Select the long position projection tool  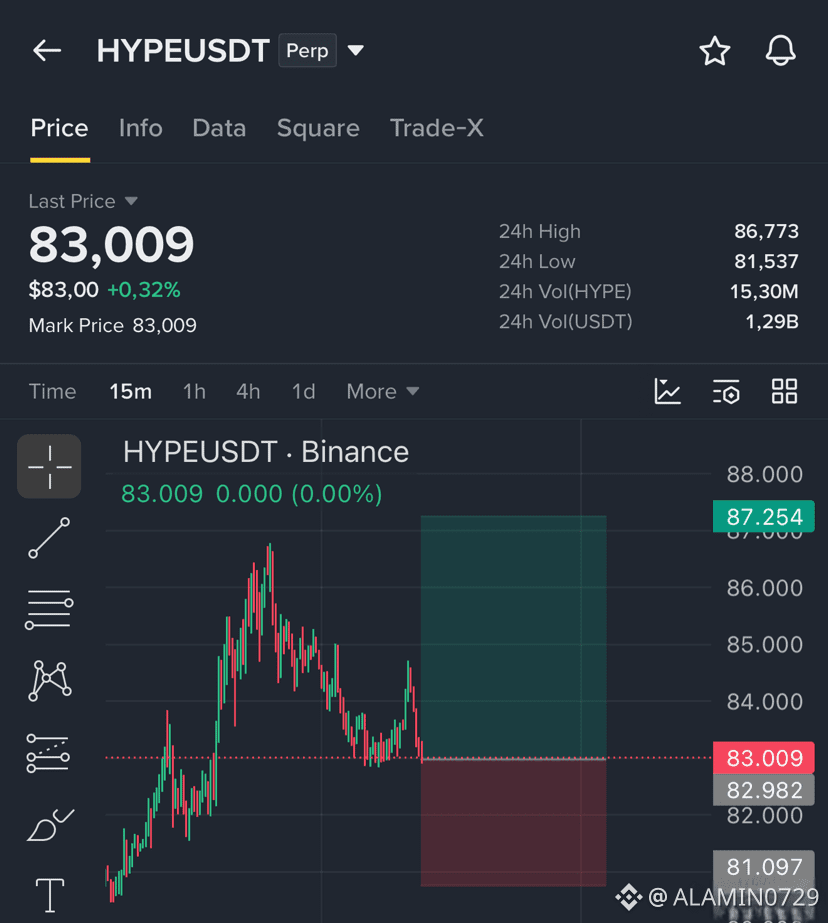pos(48,753)
